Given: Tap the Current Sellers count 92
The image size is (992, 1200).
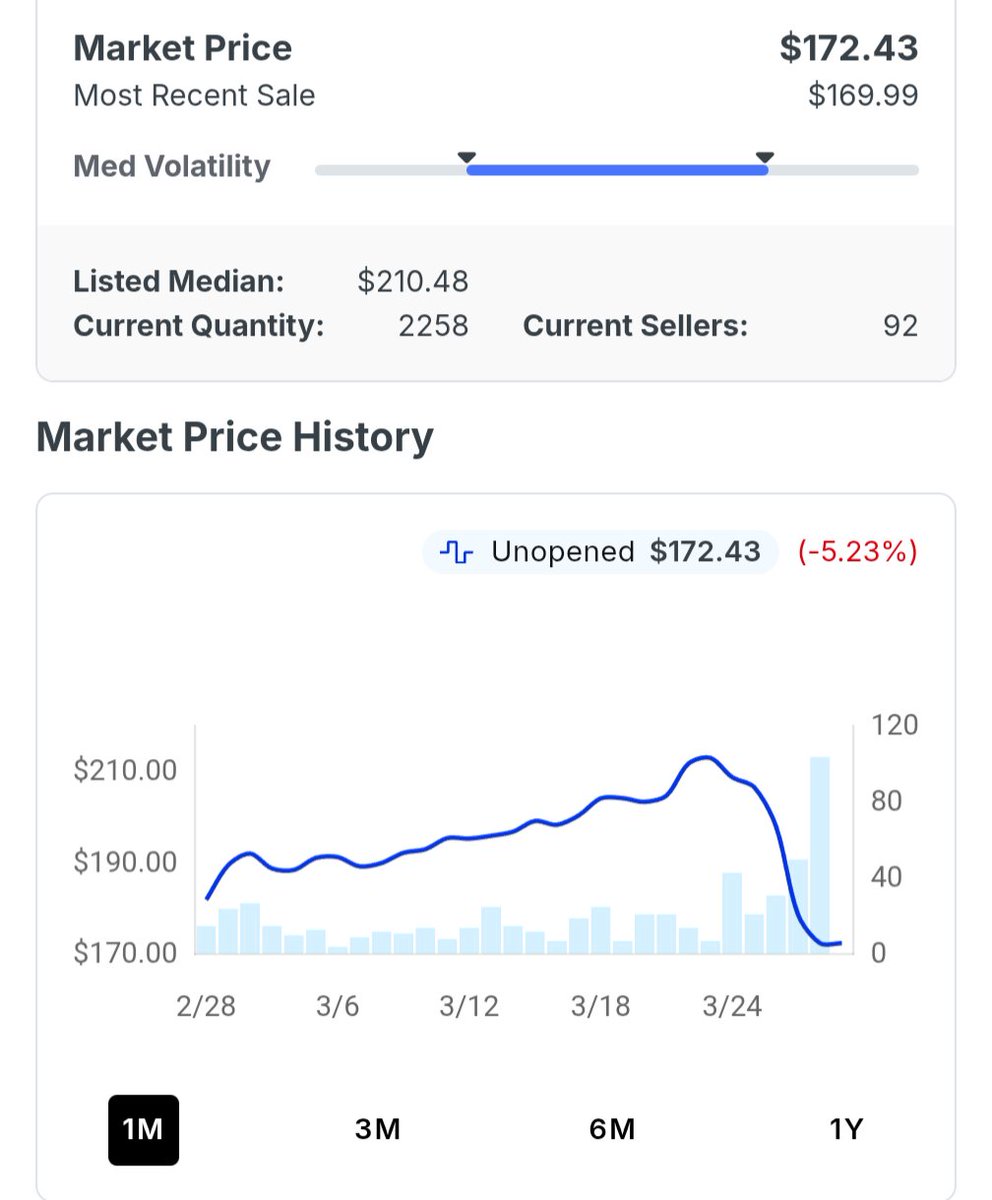Looking at the screenshot, I should (x=900, y=326).
